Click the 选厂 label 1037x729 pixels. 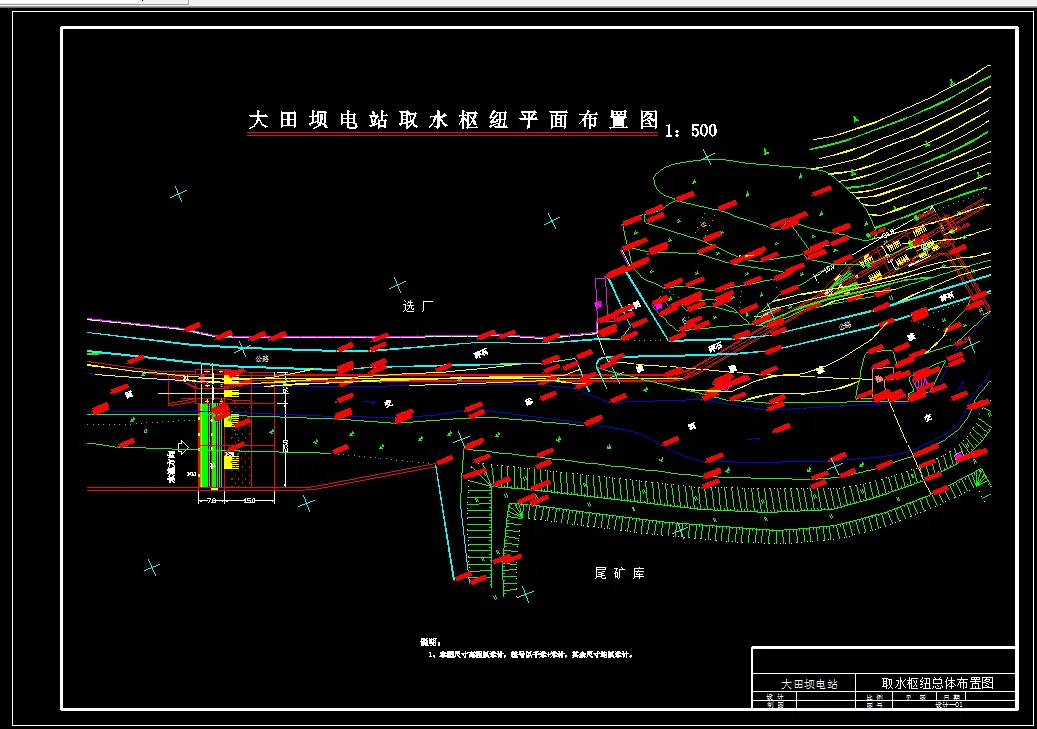(418, 306)
